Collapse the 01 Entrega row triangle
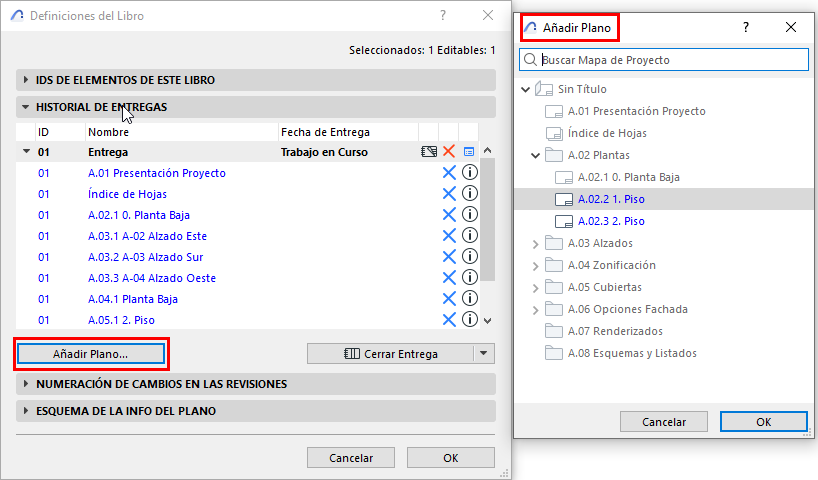This screenshot has height=480, width=818. coord(25,152)
